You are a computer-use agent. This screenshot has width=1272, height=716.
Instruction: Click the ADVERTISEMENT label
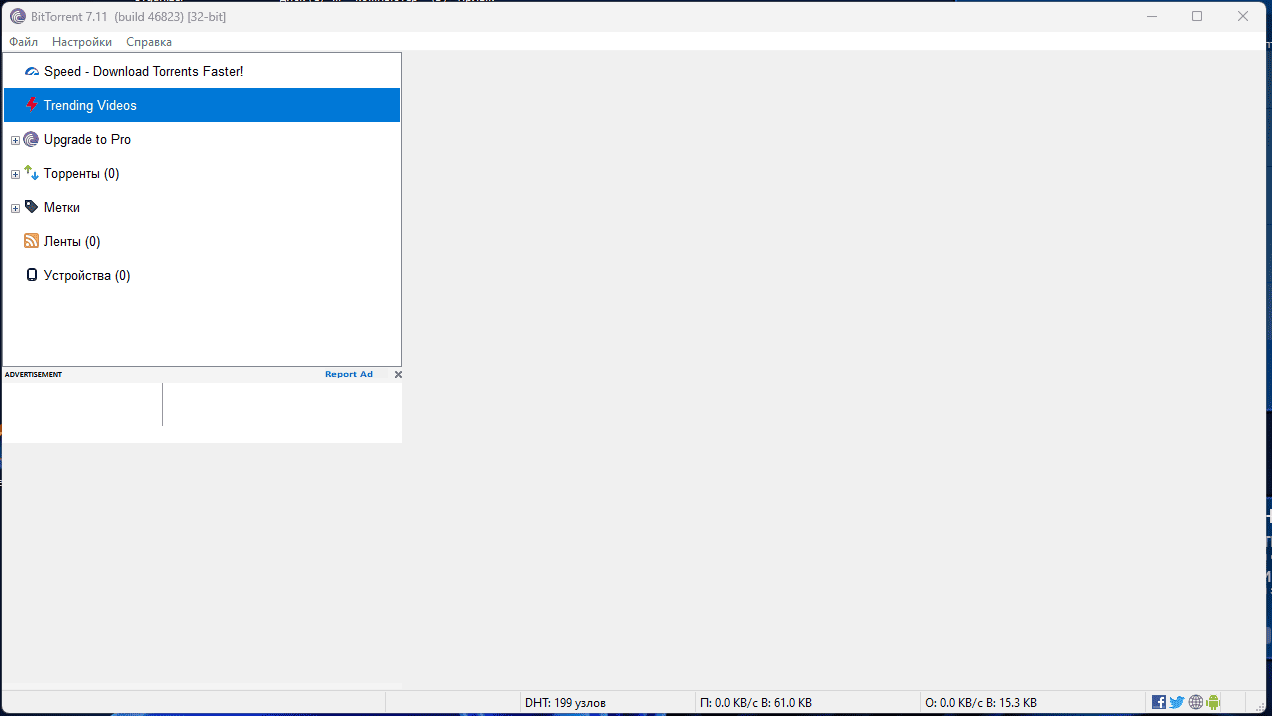(x=33, y=374)
